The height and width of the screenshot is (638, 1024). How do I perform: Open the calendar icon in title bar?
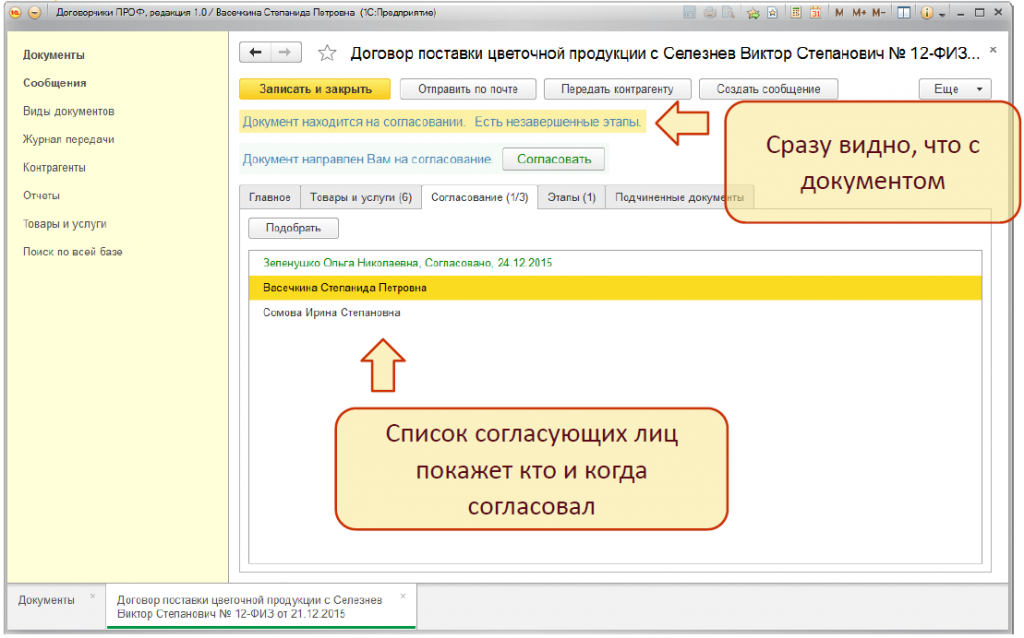point(815,13)
